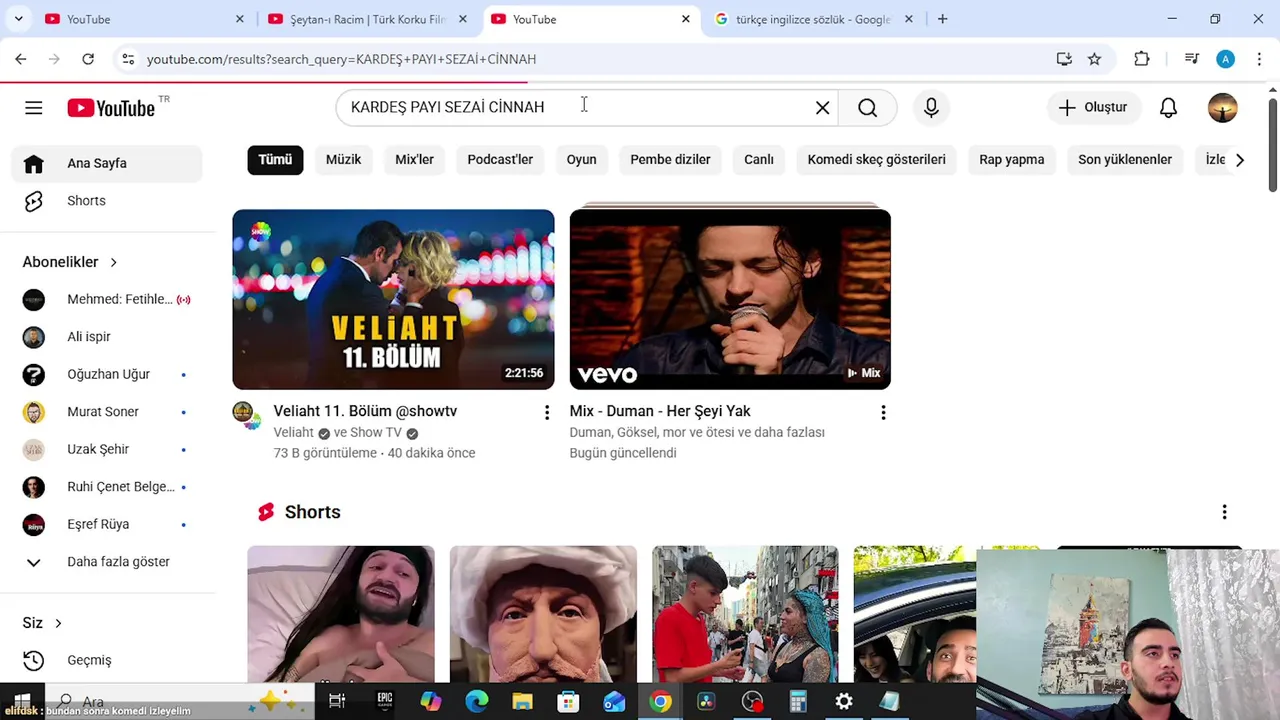Select the Tümü filter chip
The width and height of the screenshot is (1280, 720).
(275, 159)
